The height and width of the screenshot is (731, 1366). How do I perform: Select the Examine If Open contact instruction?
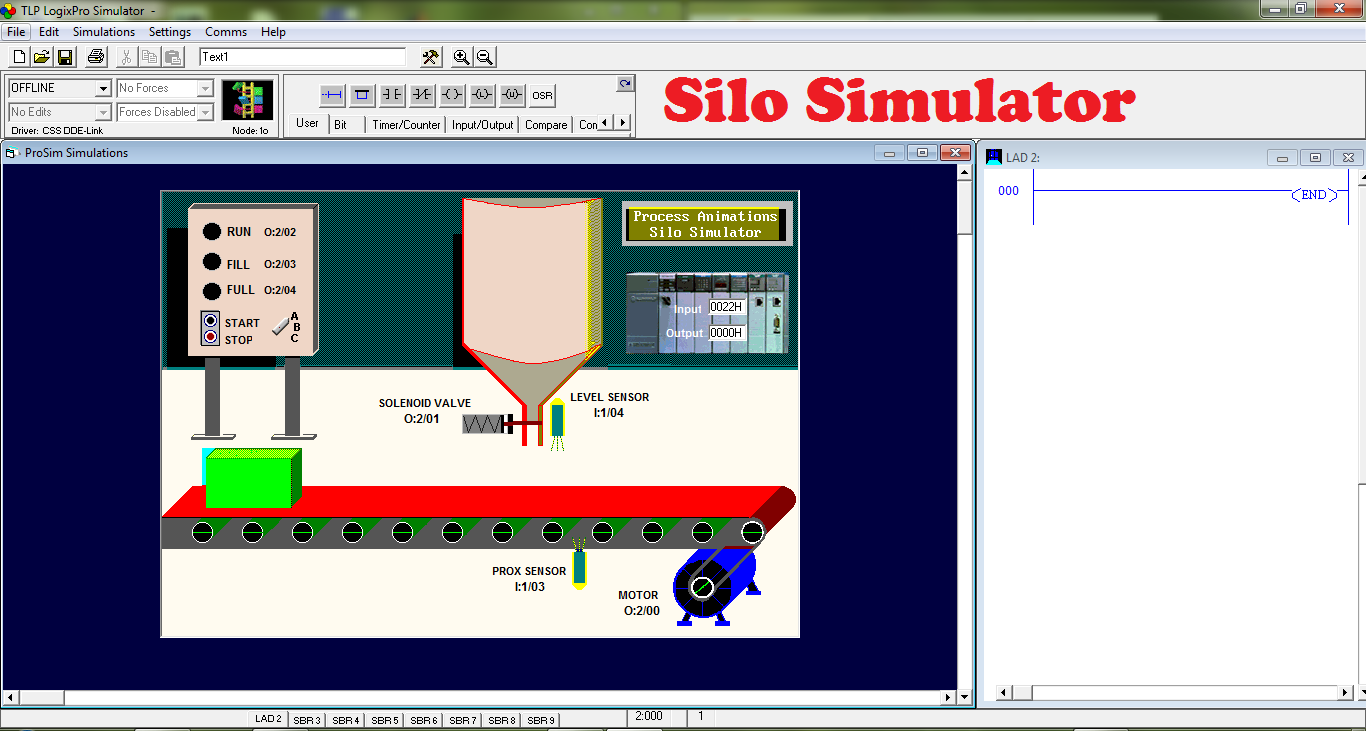[421, 94]
